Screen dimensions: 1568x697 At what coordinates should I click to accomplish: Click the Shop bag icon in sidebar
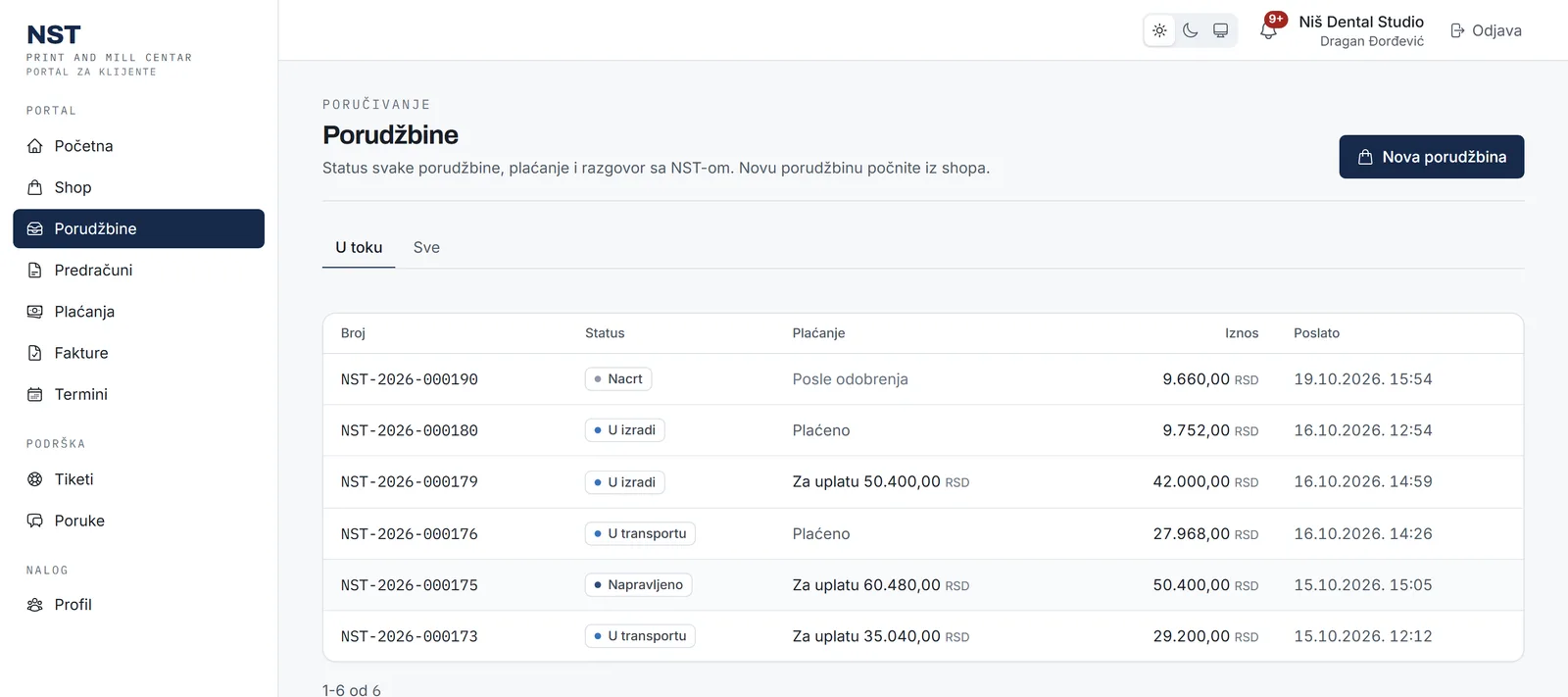click(x=35, y=187)
